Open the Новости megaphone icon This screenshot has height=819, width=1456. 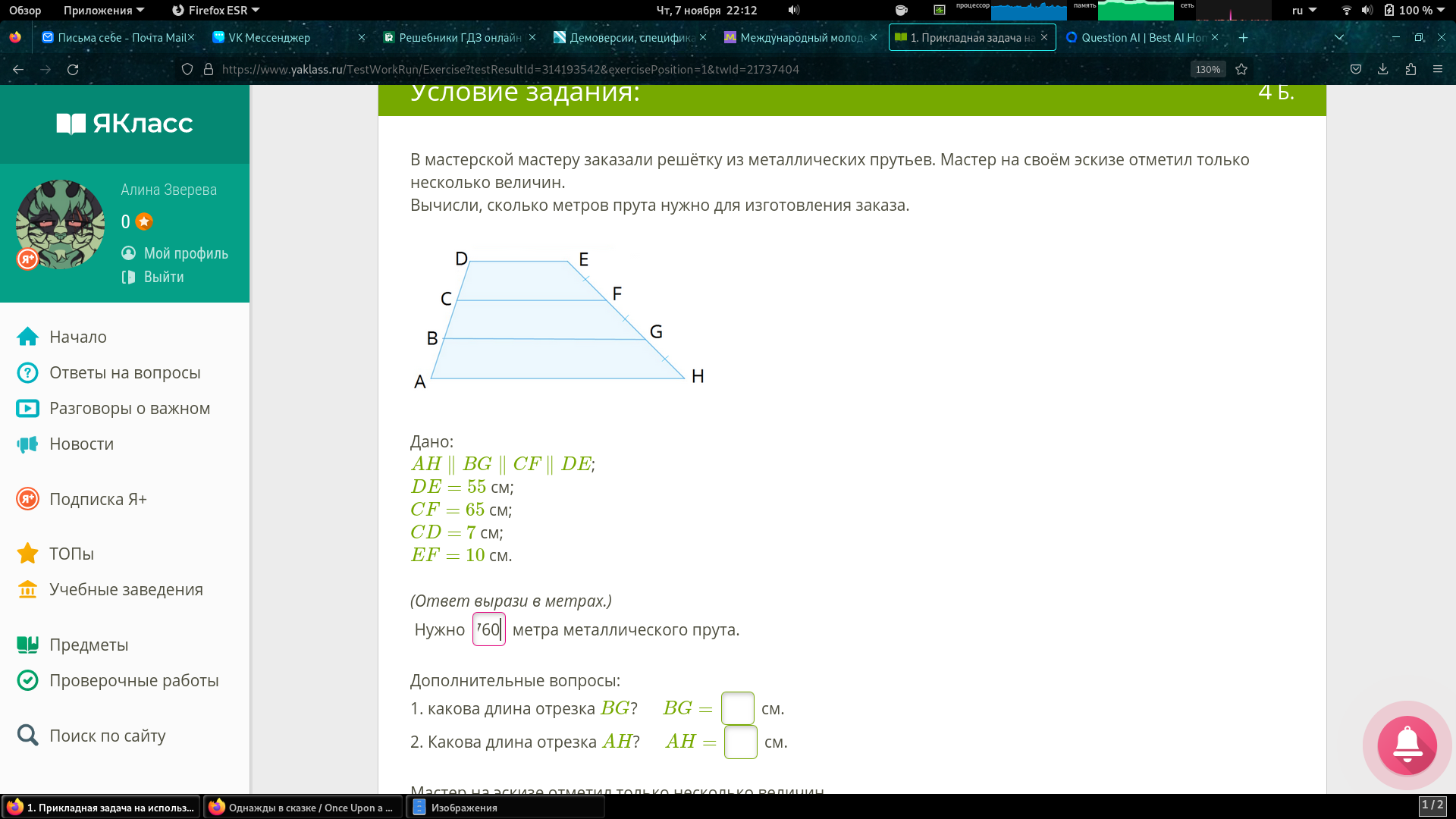[x=28, y=444]
